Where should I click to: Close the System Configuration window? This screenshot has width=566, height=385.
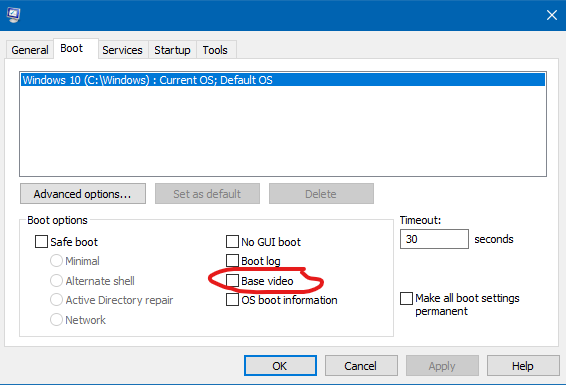click(x=552, y=15)
